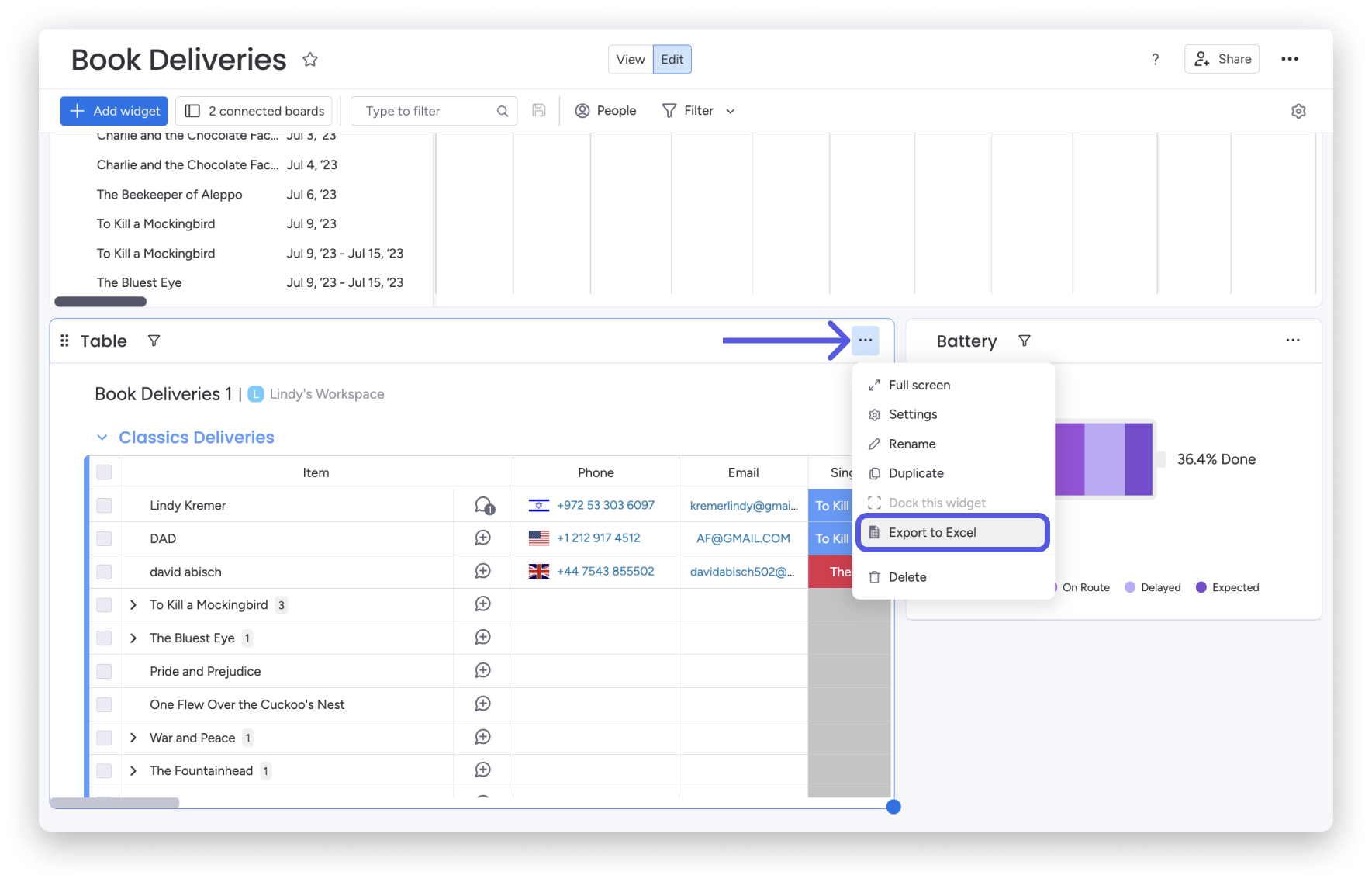Image resolution: width=1372 pixels, height=882 pixels.
Task: Click the Gantt list horizontal scrollbar
Action: 100,302
